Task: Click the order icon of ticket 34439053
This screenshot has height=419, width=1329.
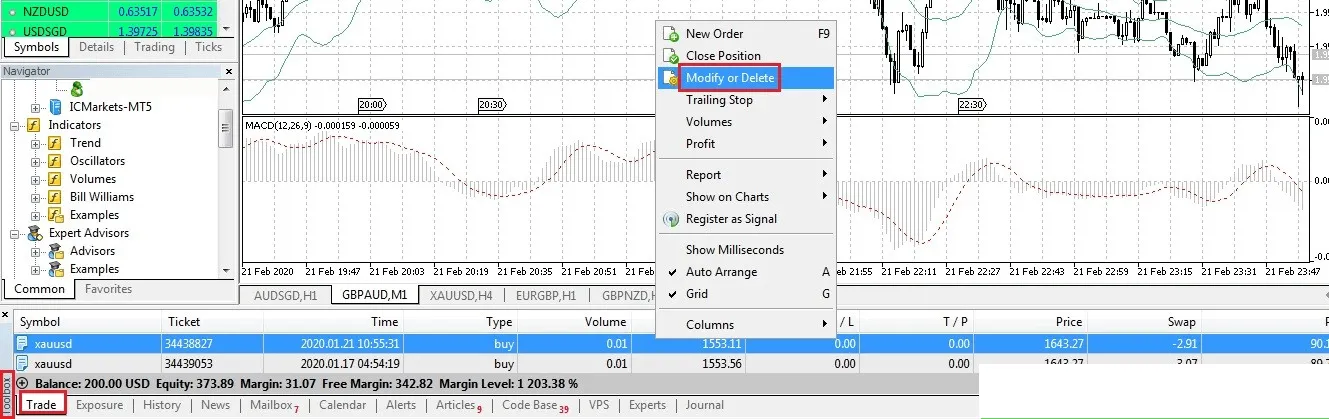Action: (22, 364)
